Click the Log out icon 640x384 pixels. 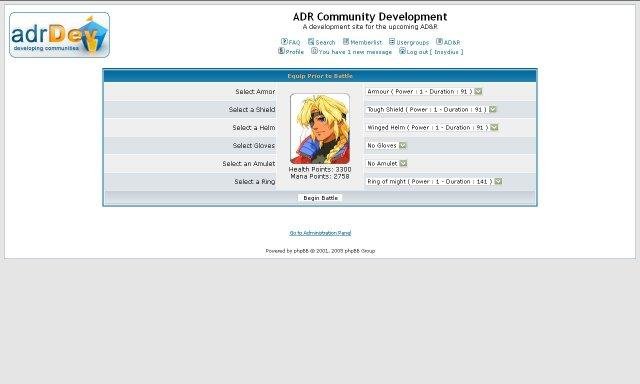[402, 51]
